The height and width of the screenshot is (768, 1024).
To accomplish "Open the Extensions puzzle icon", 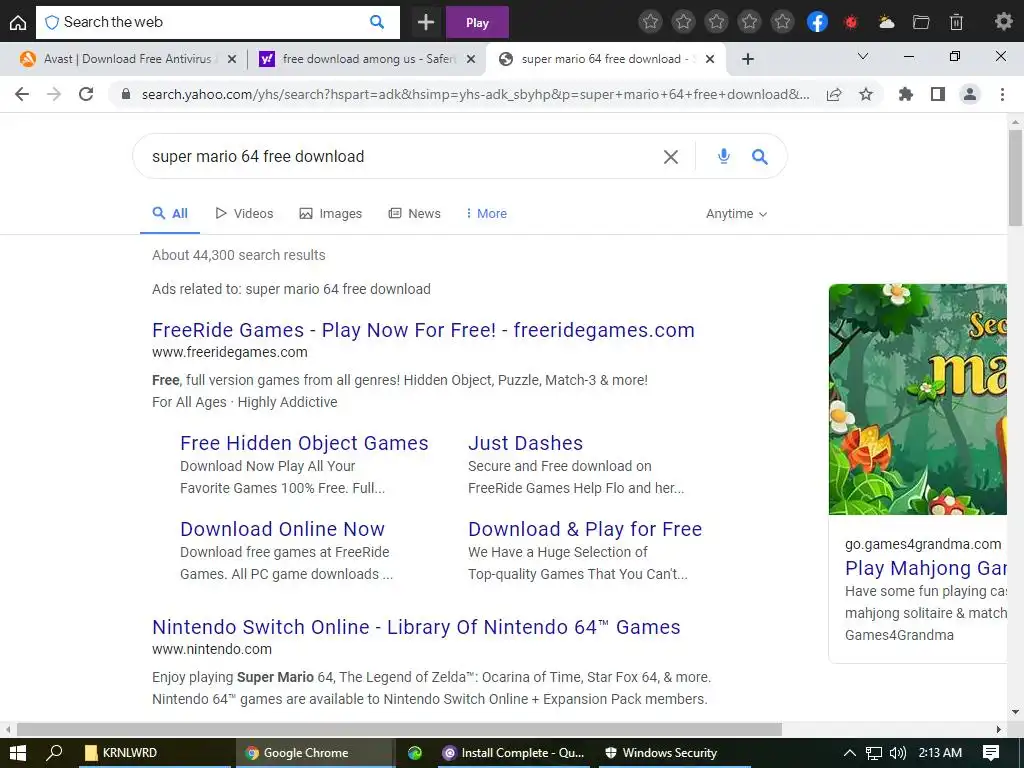I will (x=905, y=94).
